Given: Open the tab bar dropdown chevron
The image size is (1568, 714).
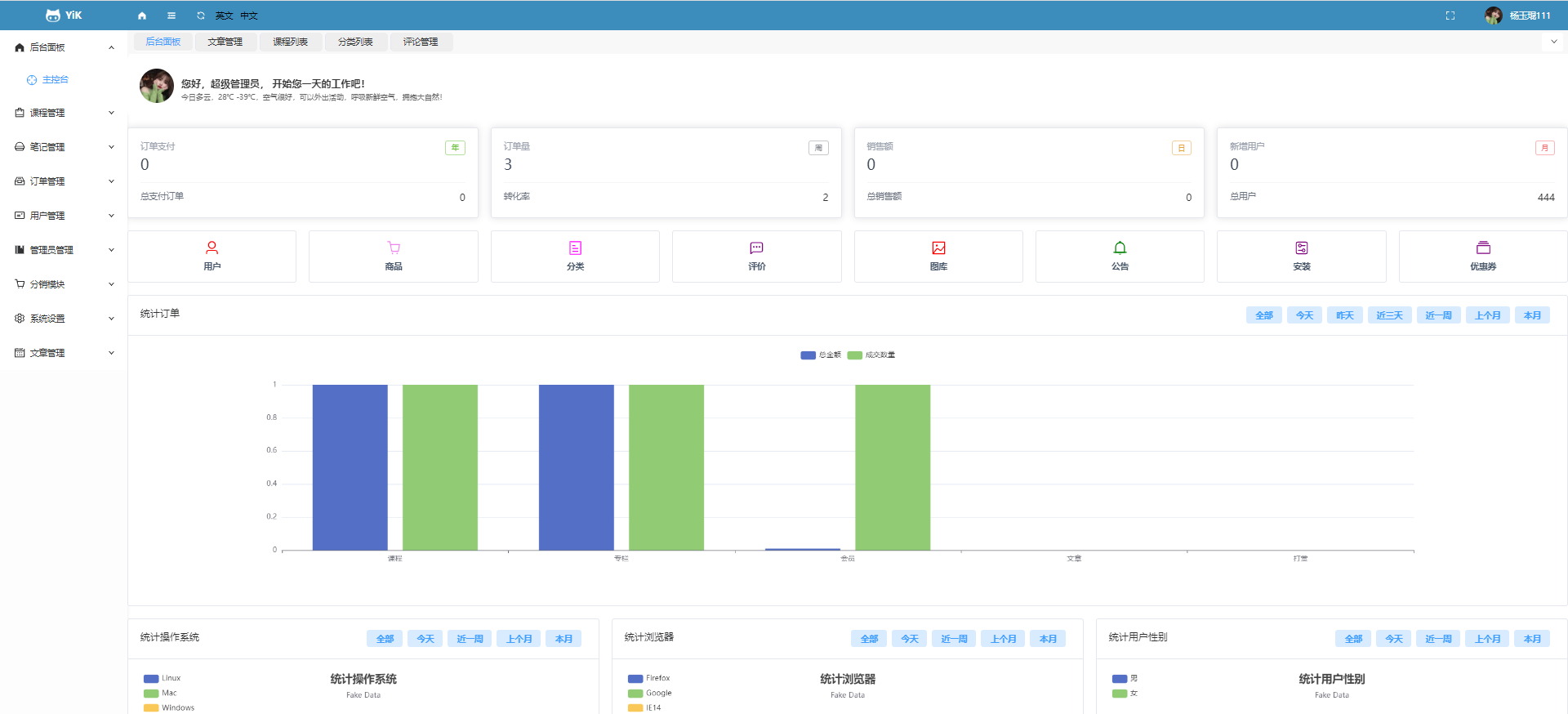Looking at the screenshot, I should pyautogui.click(x=1553, y=42).
